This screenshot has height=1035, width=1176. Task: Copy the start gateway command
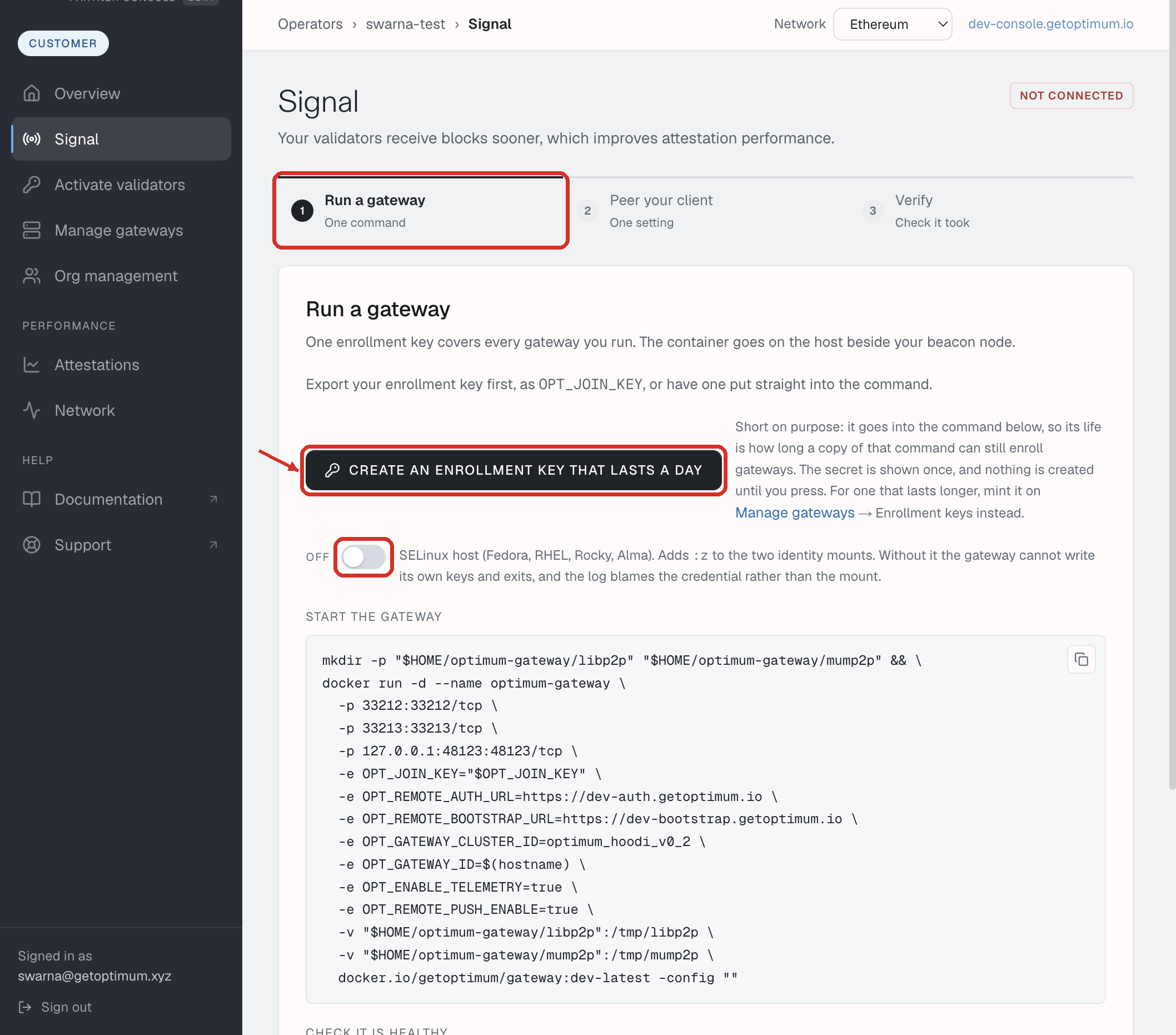point(1081,659)
